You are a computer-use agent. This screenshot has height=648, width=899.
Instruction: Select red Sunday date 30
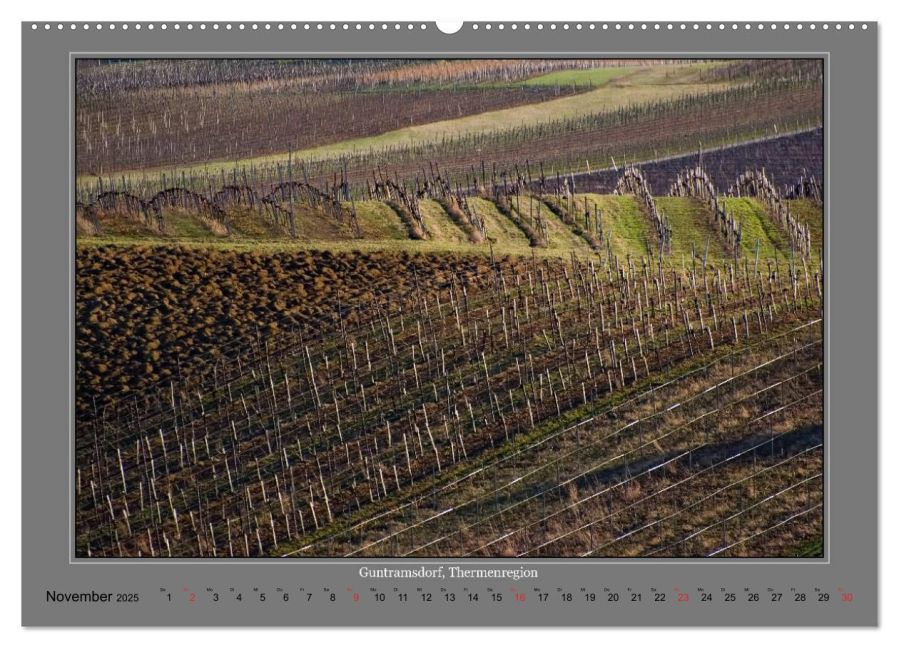(x=847, y=598)
